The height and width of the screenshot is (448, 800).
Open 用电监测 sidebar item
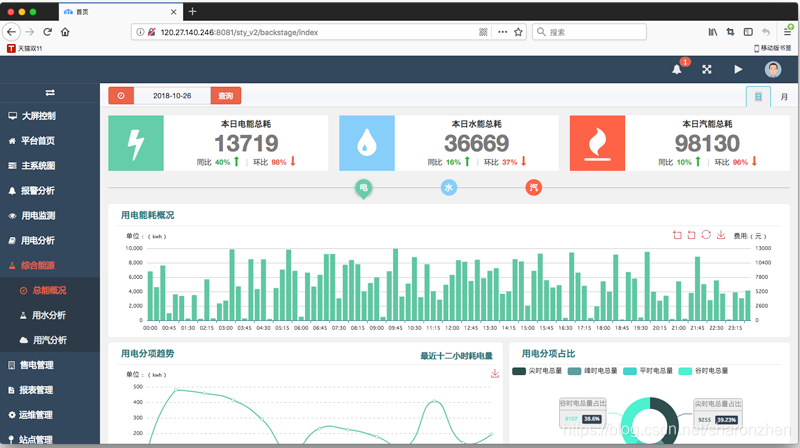point(50,216)
